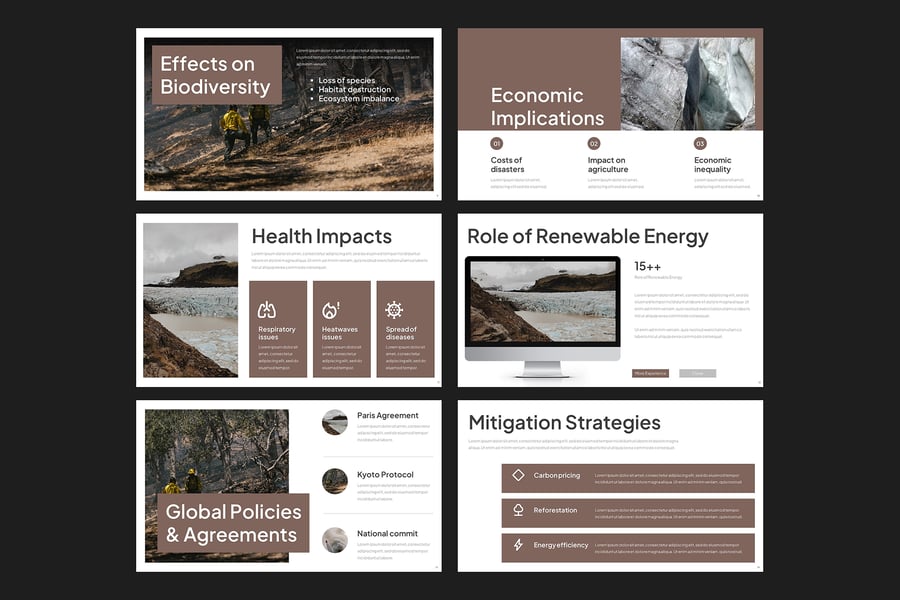This screenshot has height=600, width=900.
Task: Select the glacier photo on Economic Implications slide
Action: tap(687, 84)
